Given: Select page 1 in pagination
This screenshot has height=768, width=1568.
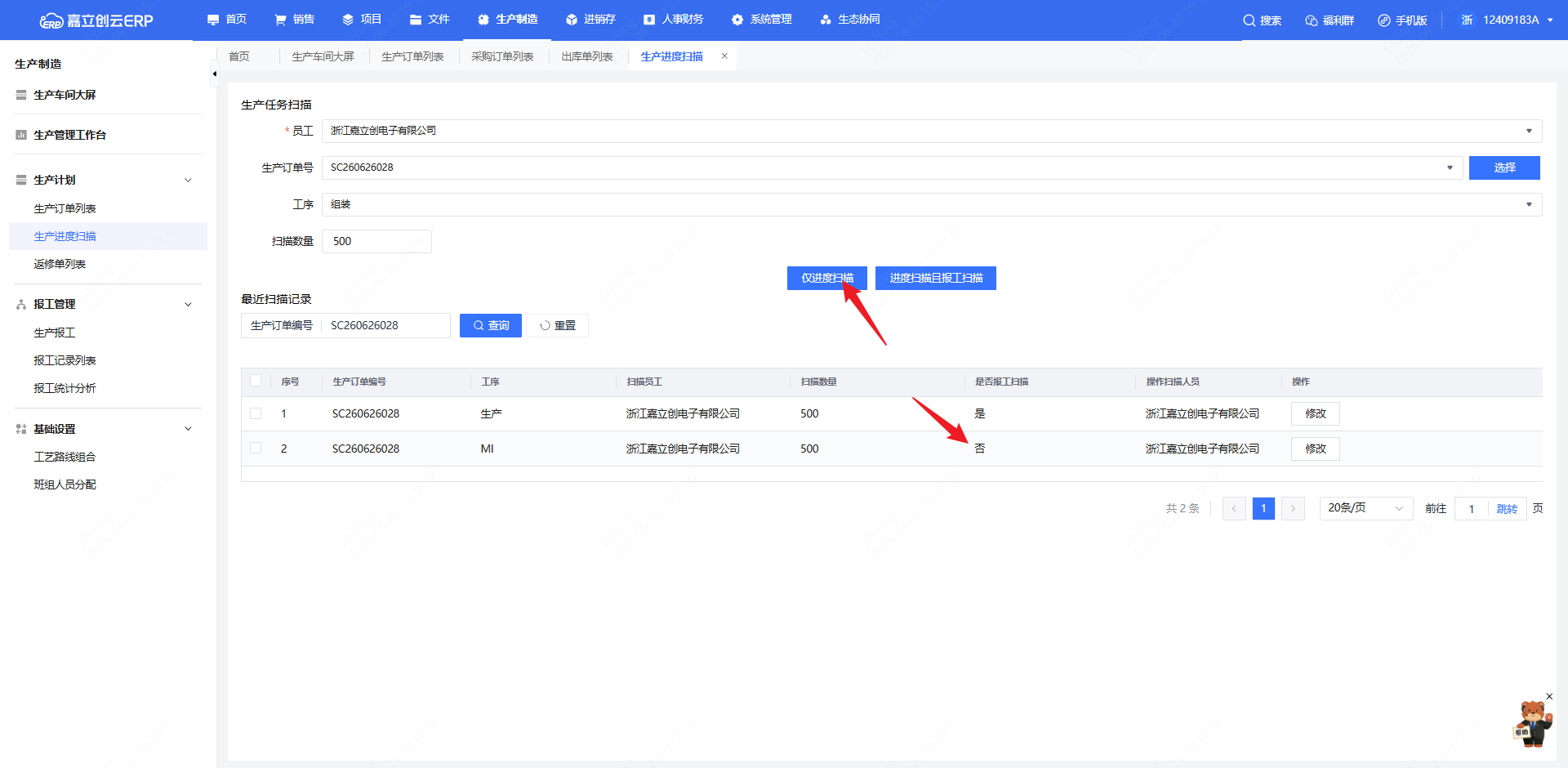Looking at the screenshot, I should 1263,508.
